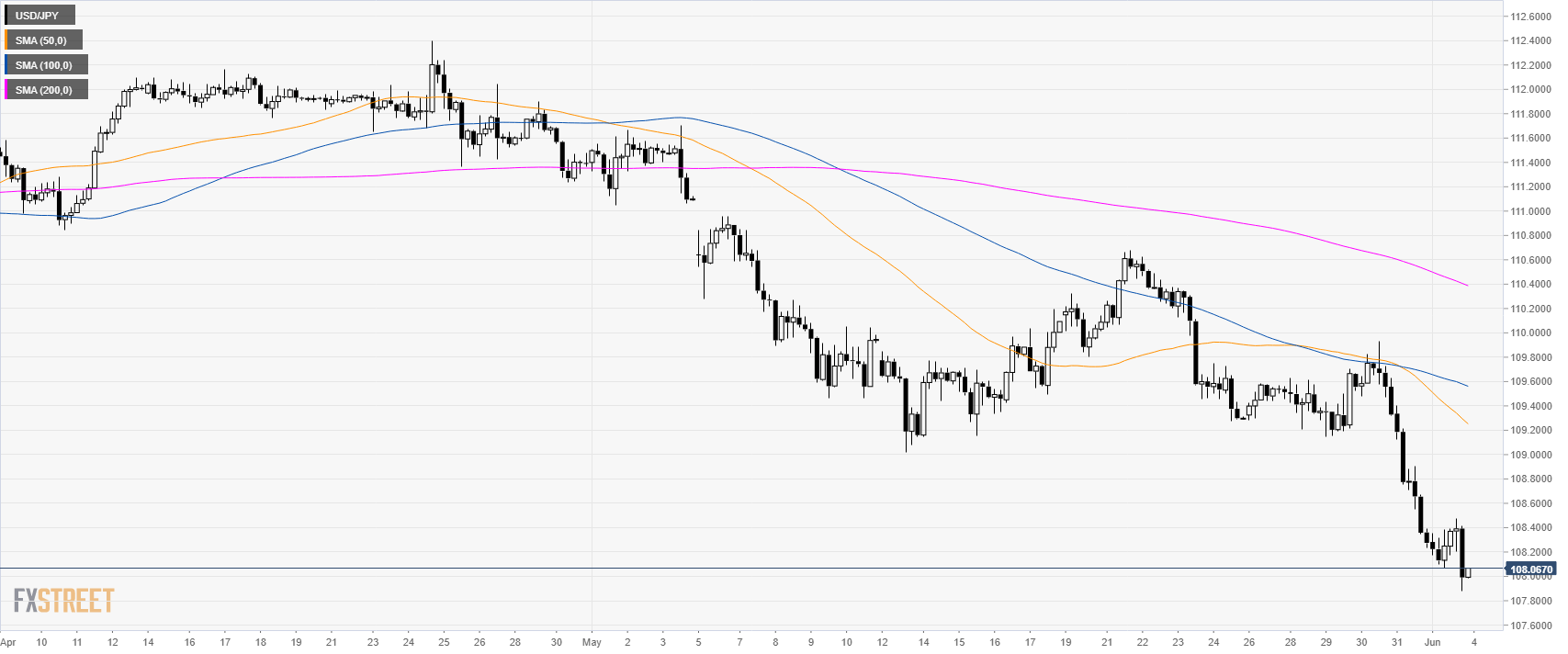Click the 112.6000 price axis label
The height and width of the screenshot is (654, 1568).
pos(1531,17)
